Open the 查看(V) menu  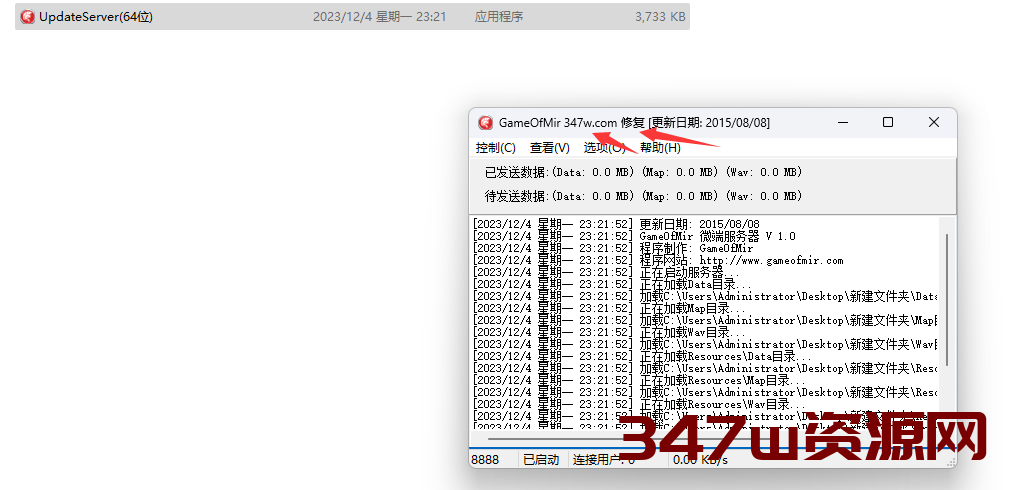pyautogui.click(x=549, y=148)
